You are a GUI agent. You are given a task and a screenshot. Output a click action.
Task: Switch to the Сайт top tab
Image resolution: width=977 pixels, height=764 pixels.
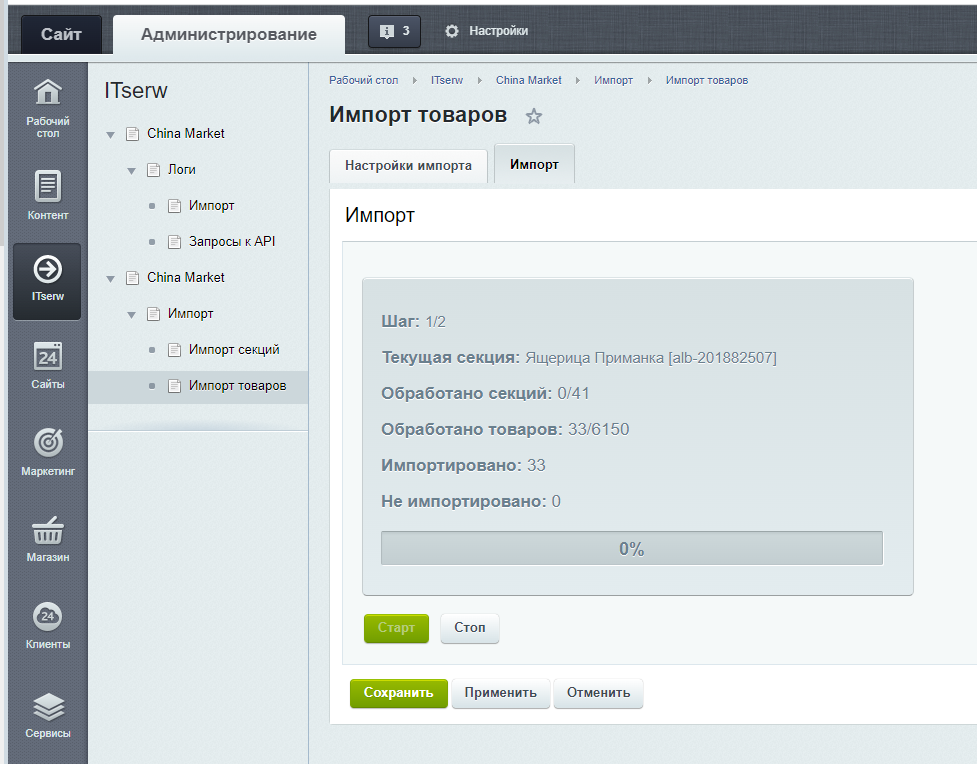[61, 34]
